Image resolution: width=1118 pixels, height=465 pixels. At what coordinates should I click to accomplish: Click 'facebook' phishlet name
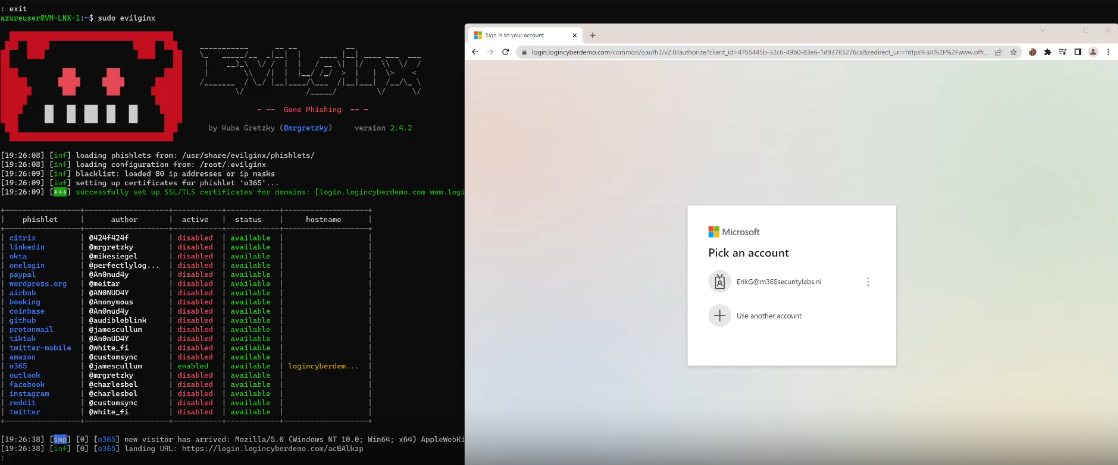27,384
